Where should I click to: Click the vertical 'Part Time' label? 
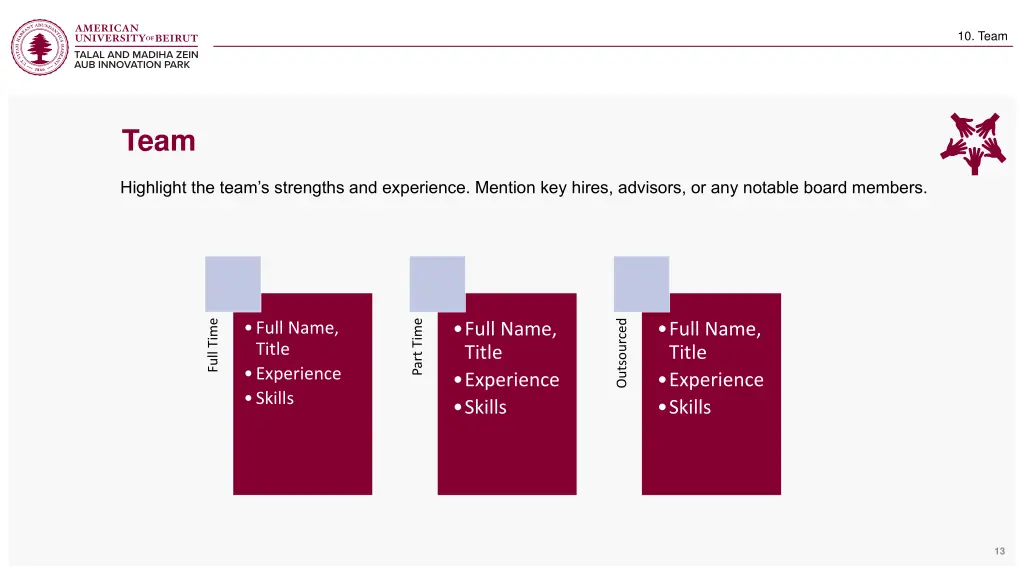[x=417, y=347]
